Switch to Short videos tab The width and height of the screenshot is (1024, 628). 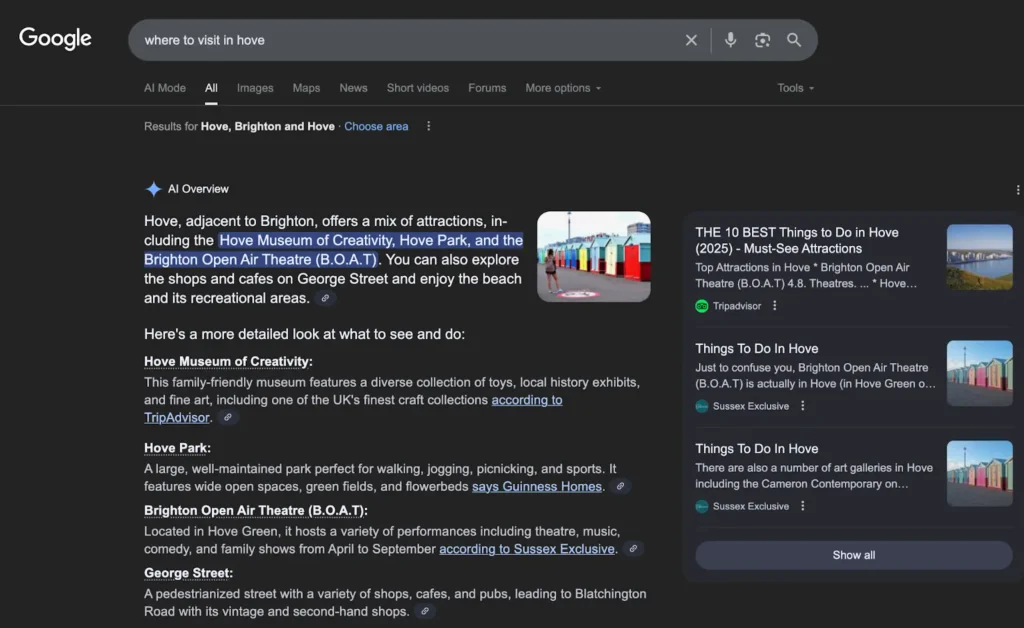[x=417, y=88]
